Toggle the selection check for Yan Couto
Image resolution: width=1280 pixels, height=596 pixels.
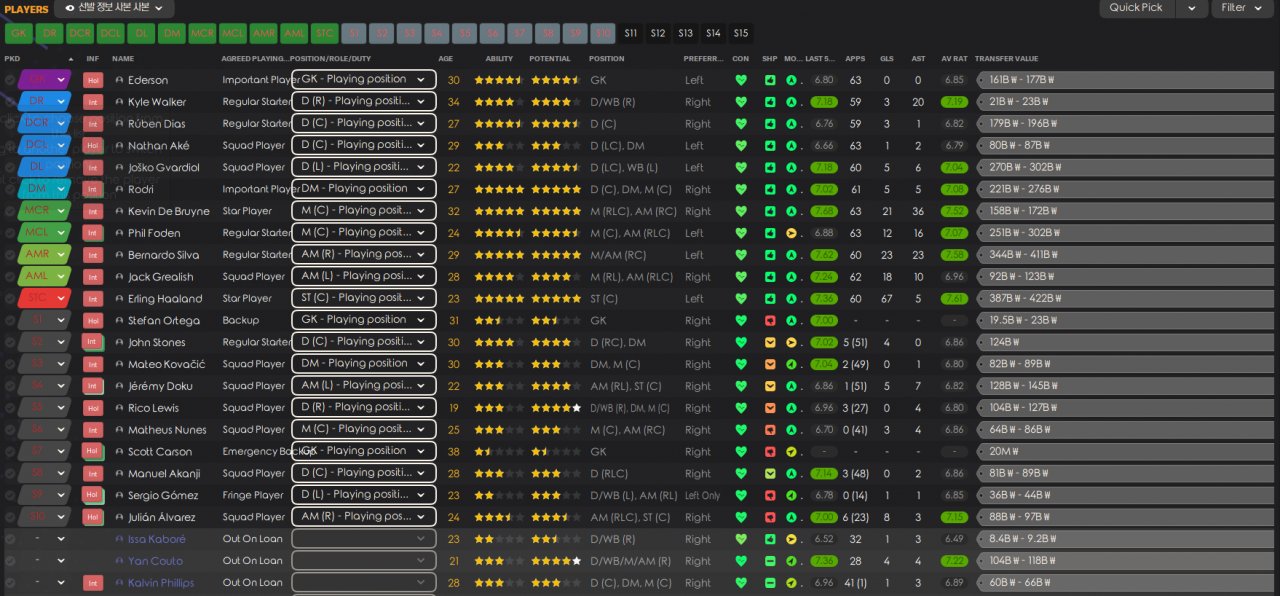point(10,561)
